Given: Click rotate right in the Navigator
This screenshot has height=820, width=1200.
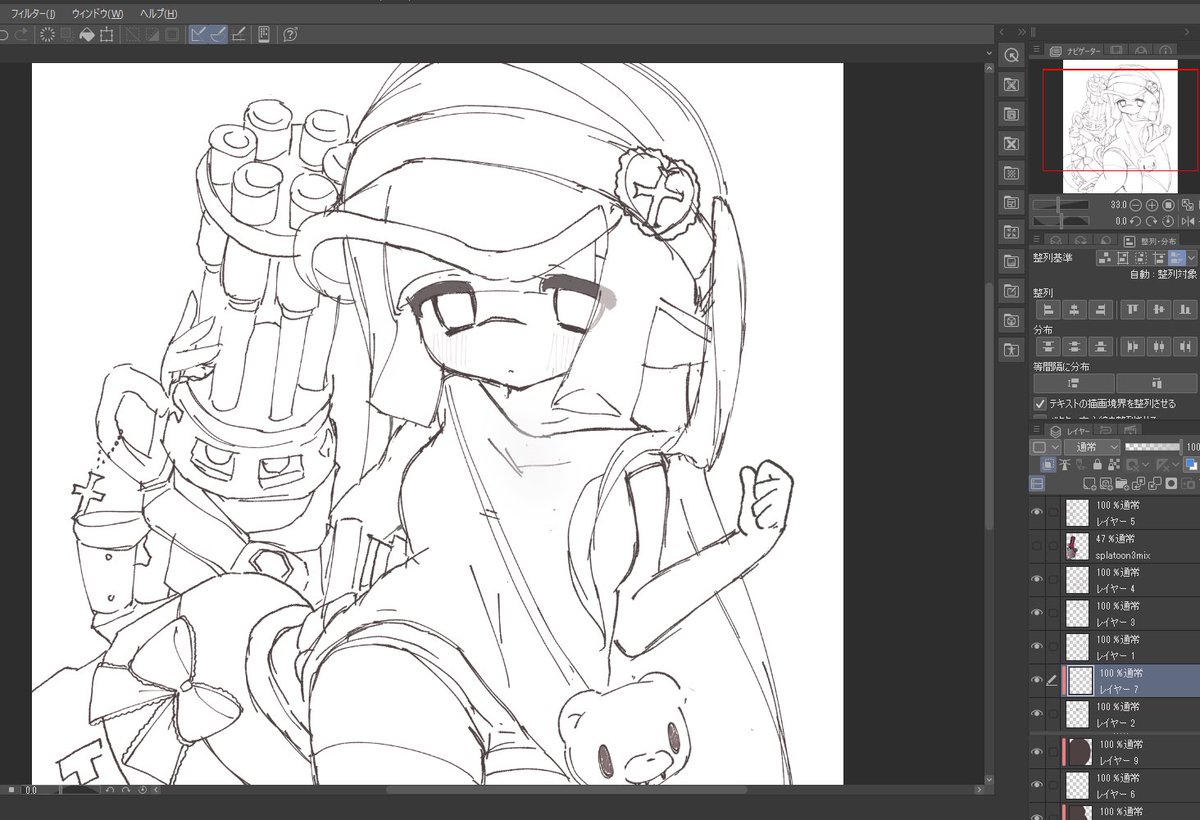Looking at the screenshot, I should tap(1152, 221).
